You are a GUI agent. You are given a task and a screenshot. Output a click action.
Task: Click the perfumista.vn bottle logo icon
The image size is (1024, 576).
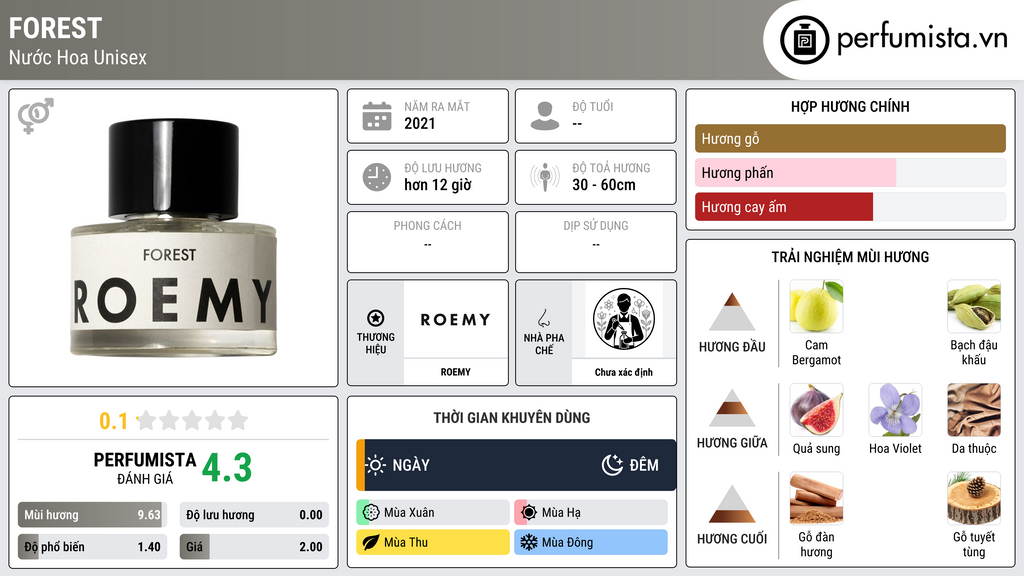[805, 40]
